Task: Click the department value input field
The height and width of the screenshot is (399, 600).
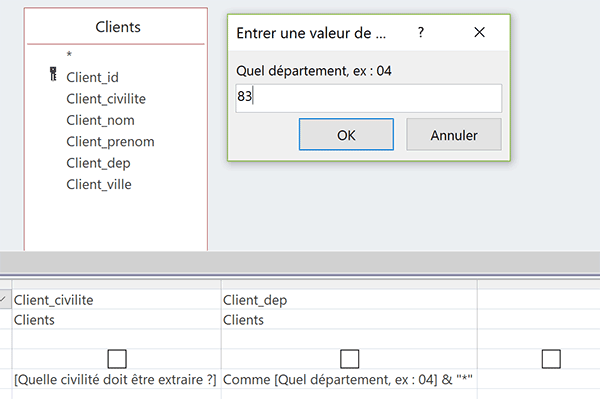Action: (368, 98)
